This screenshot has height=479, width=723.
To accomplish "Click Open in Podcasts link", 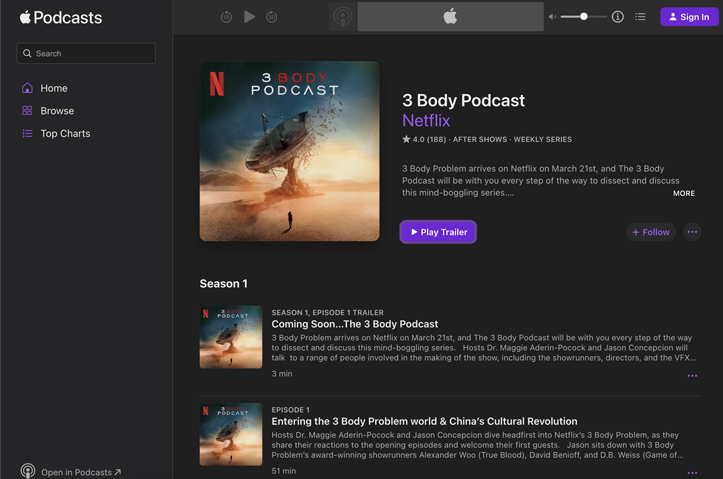I will [81, 472].
